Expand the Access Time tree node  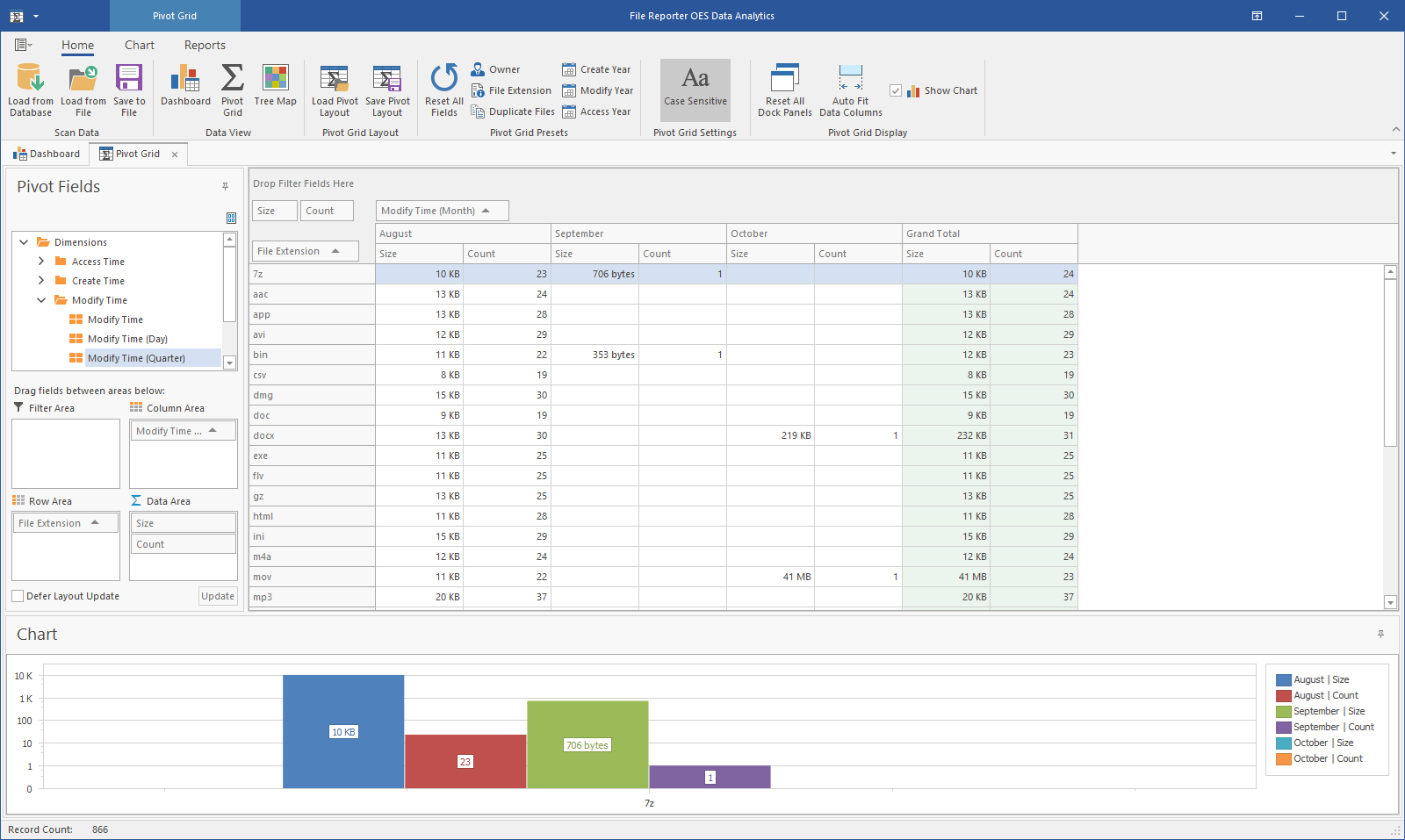tap(41, 262)
